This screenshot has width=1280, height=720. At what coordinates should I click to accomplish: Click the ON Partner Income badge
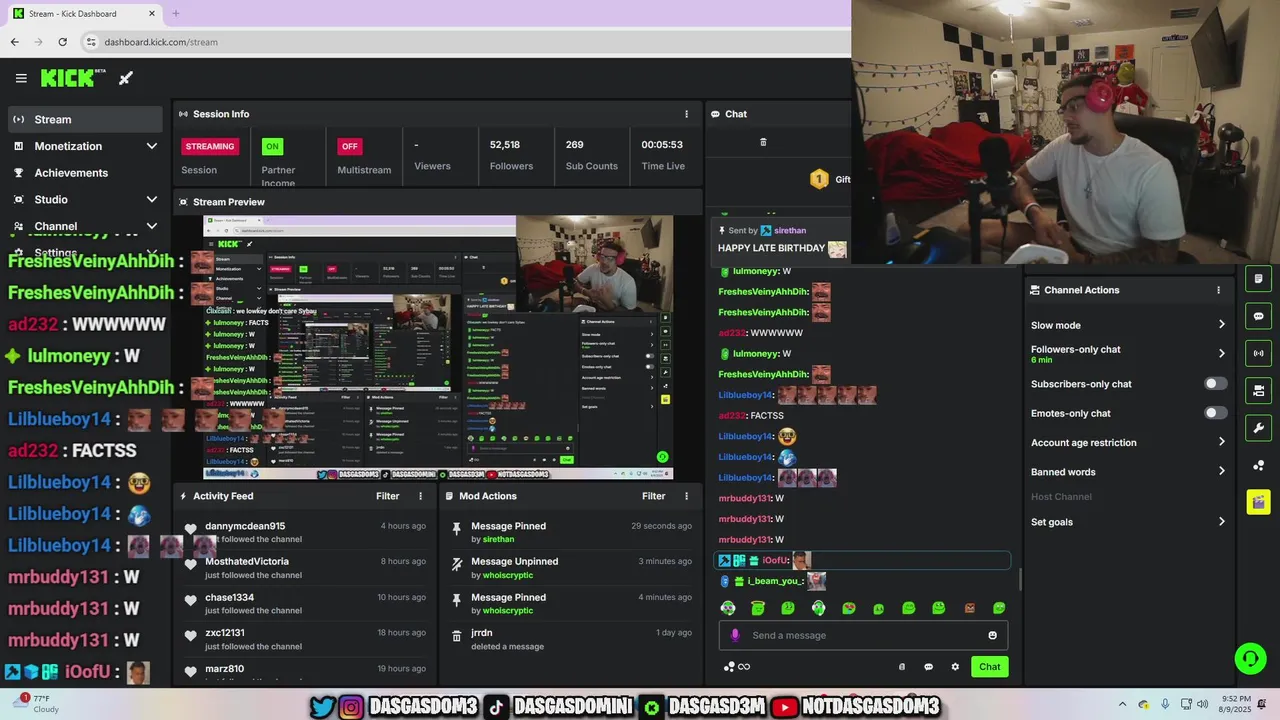coord(271,146)
